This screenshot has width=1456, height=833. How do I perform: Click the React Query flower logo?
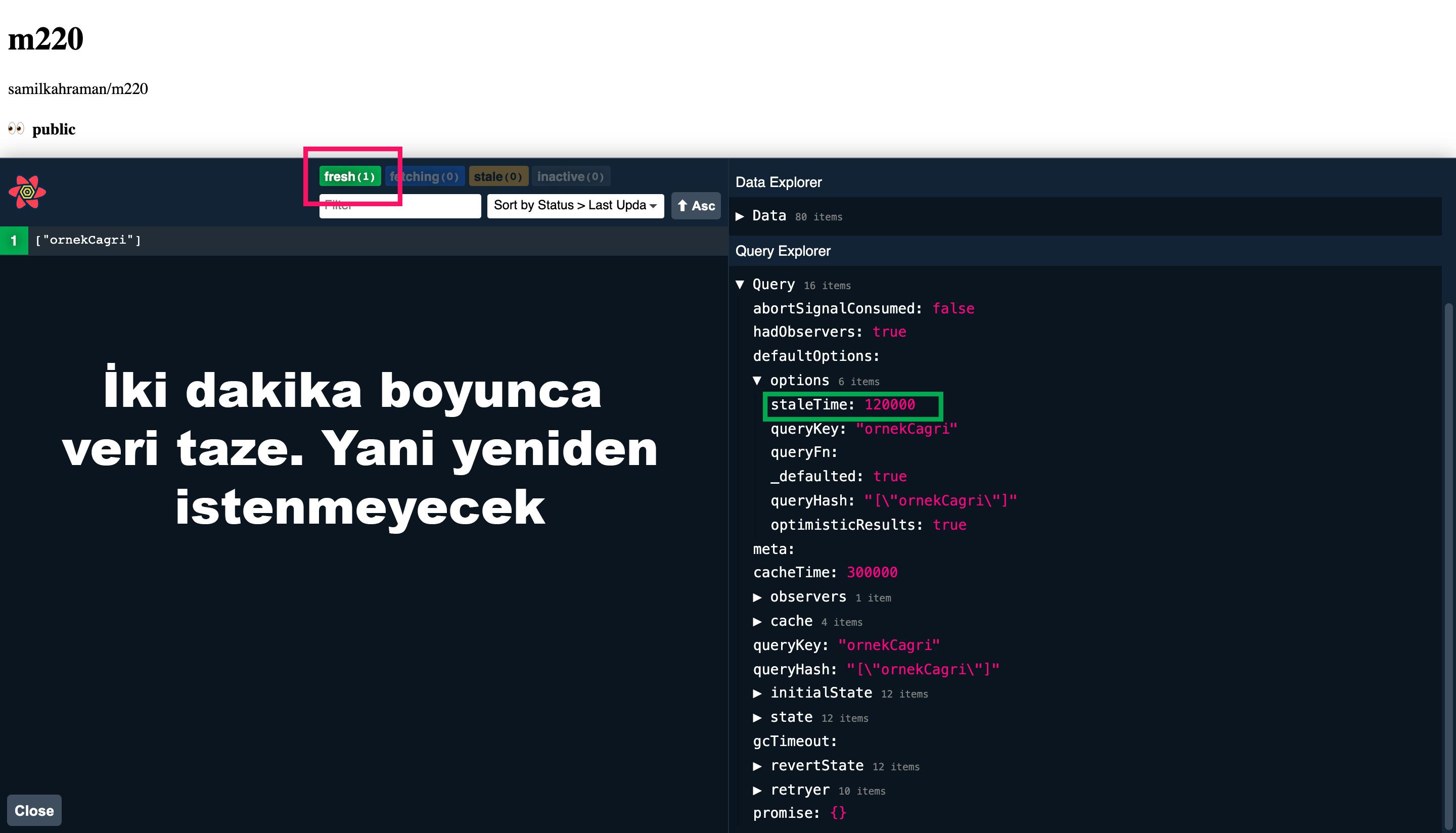[27, 192]
